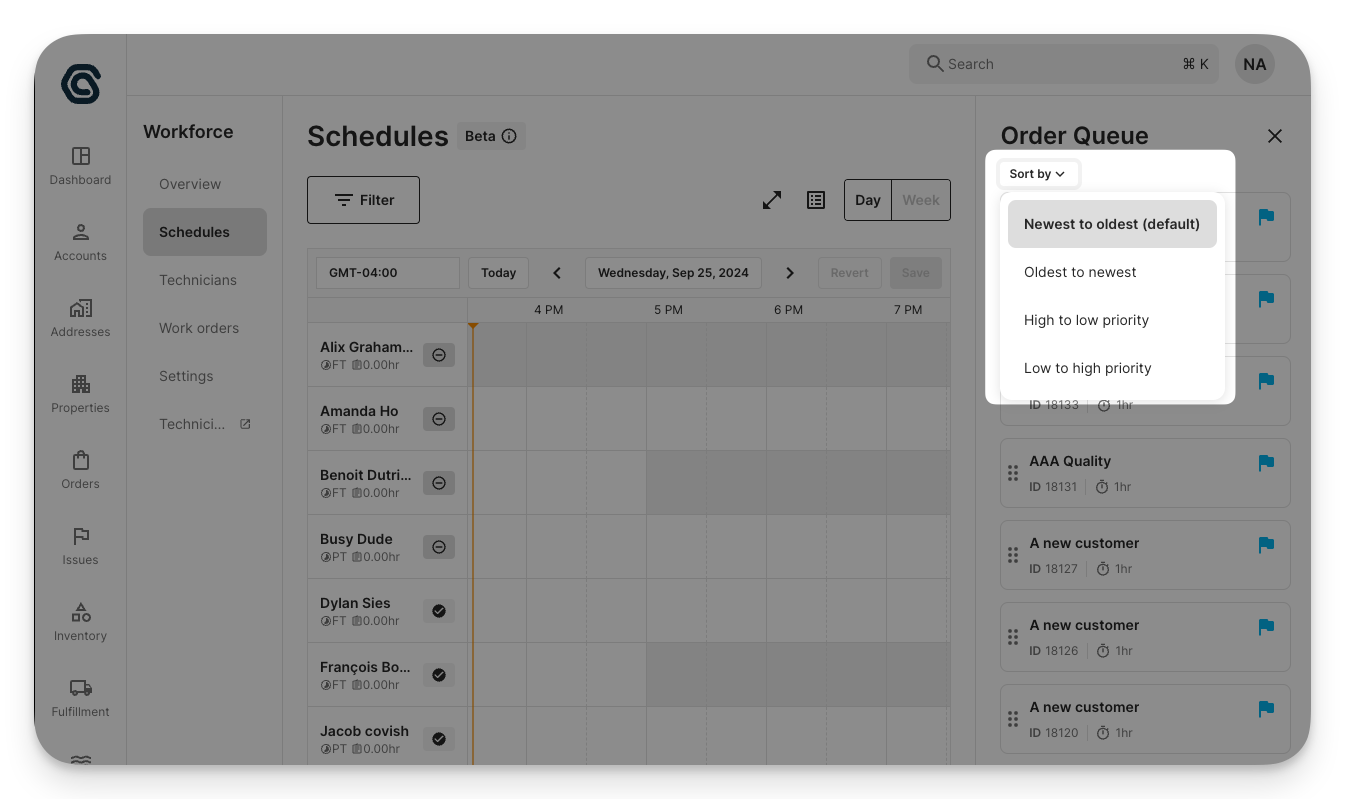This screenshot has width=1345, height=799.
Task: Click blue flag on order 18127
Action: tap(1266, 544)
